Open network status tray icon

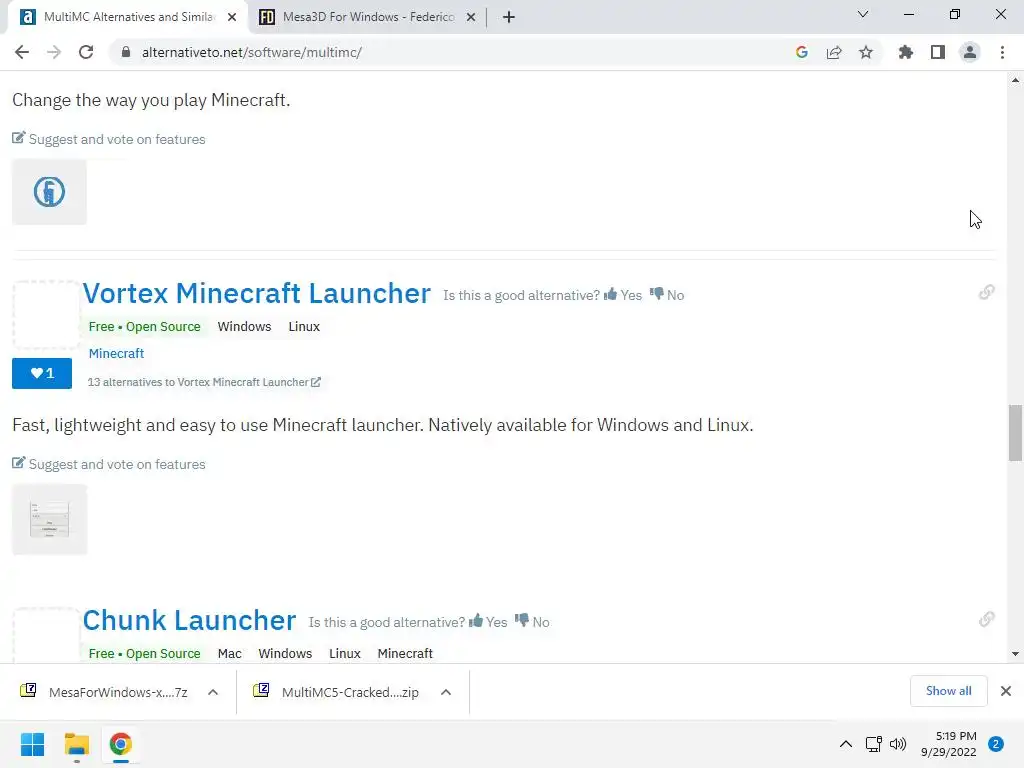[x=874, y=744]
